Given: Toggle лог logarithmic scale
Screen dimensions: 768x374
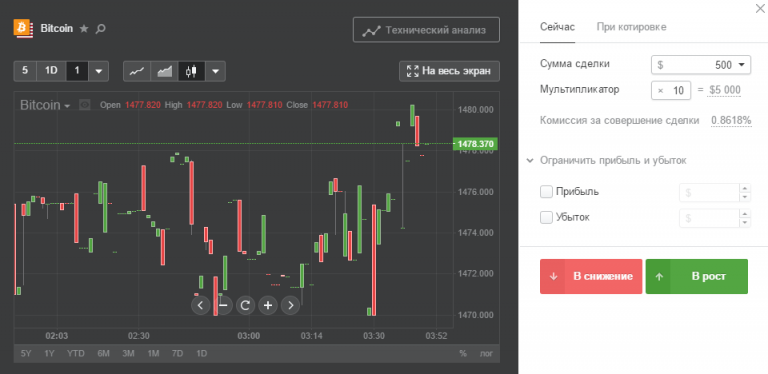Looking at the screenshot, I should [x=486, y=353].
